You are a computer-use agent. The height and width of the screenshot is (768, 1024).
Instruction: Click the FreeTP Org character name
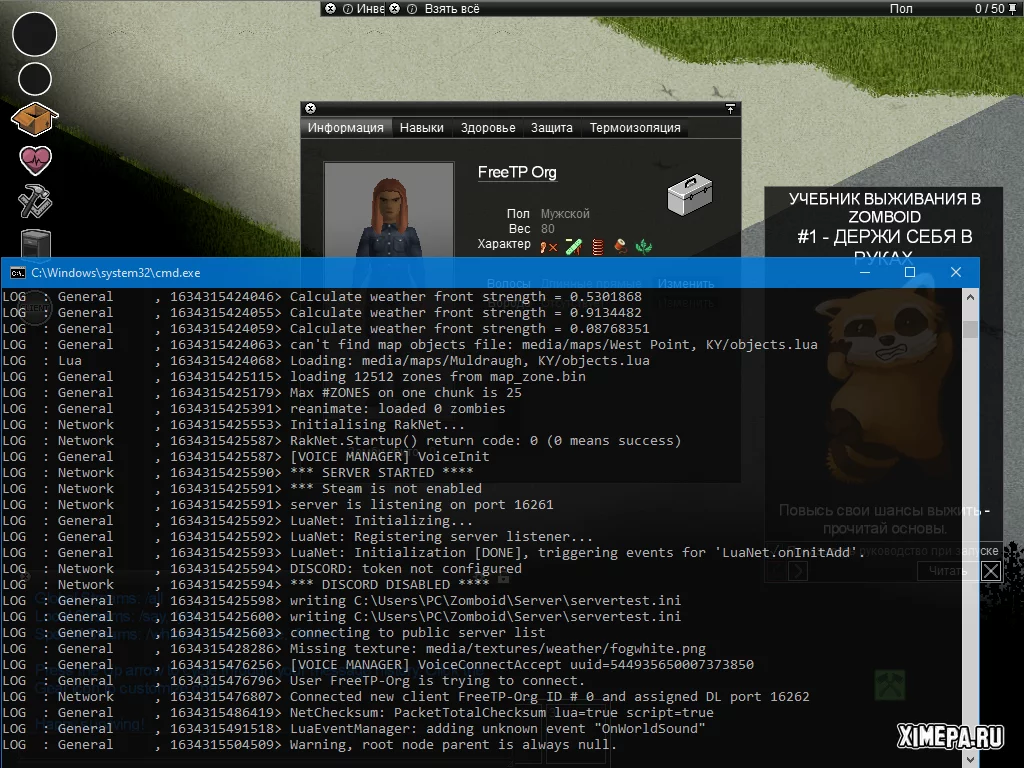click(x=517, y=173)
